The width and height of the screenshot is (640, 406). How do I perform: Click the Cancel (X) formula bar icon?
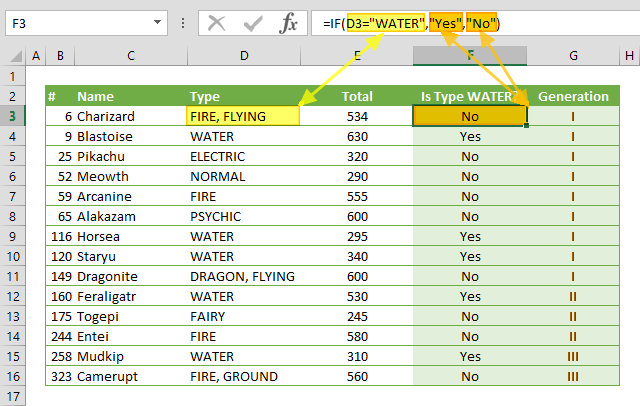tap(217, 23)
